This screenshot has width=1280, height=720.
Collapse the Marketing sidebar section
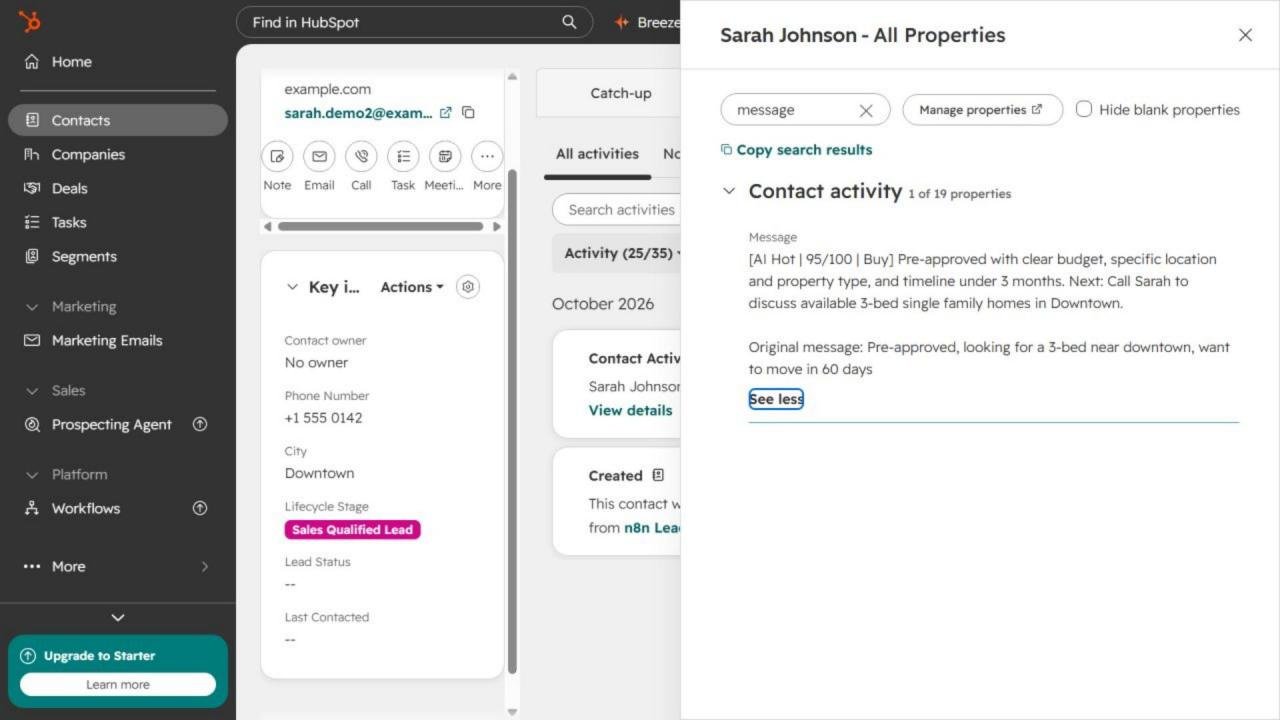pyautogui.click(x=32, y=307)
